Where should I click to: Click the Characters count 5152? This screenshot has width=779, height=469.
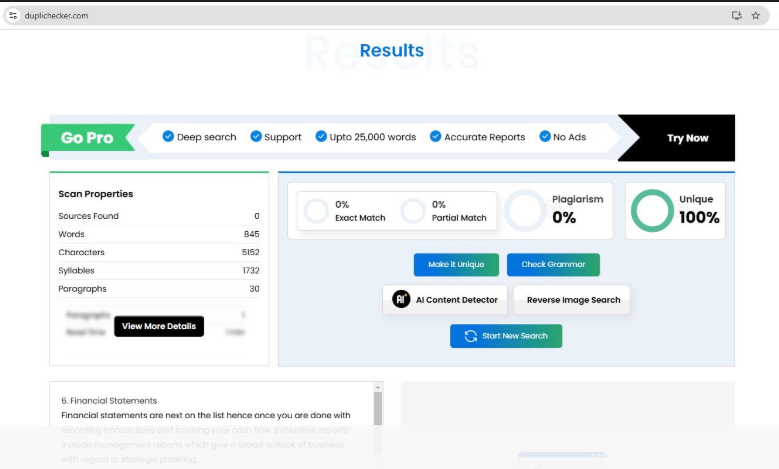click(250, 252)
